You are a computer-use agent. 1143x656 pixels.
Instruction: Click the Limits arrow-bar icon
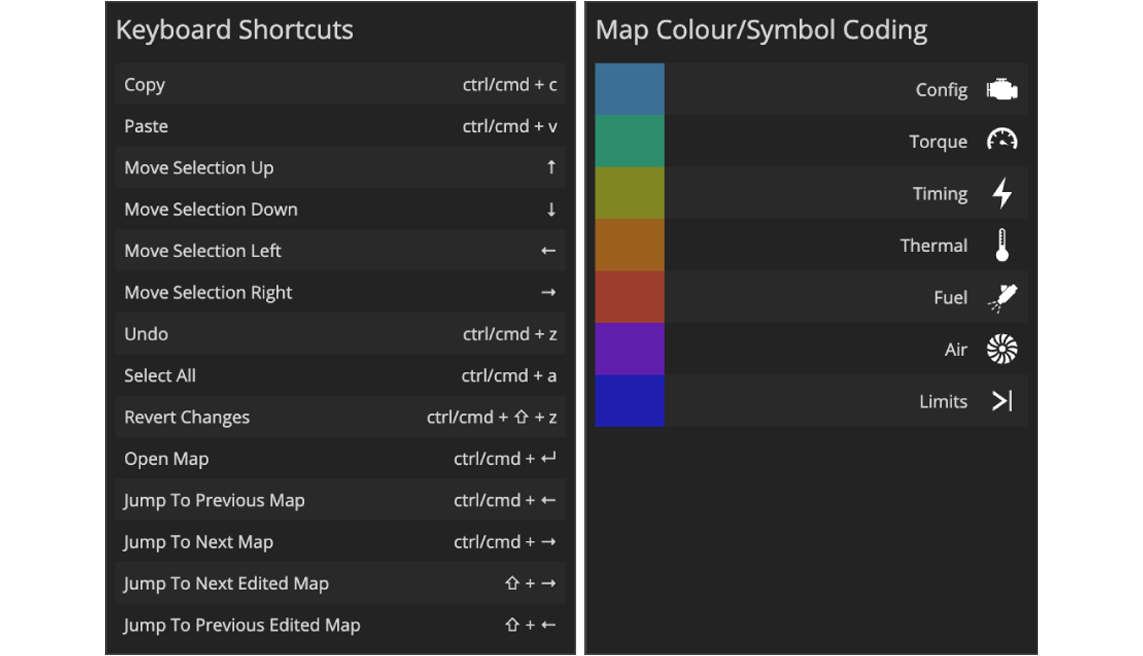pyautogui.click(x=1002, y=401)
